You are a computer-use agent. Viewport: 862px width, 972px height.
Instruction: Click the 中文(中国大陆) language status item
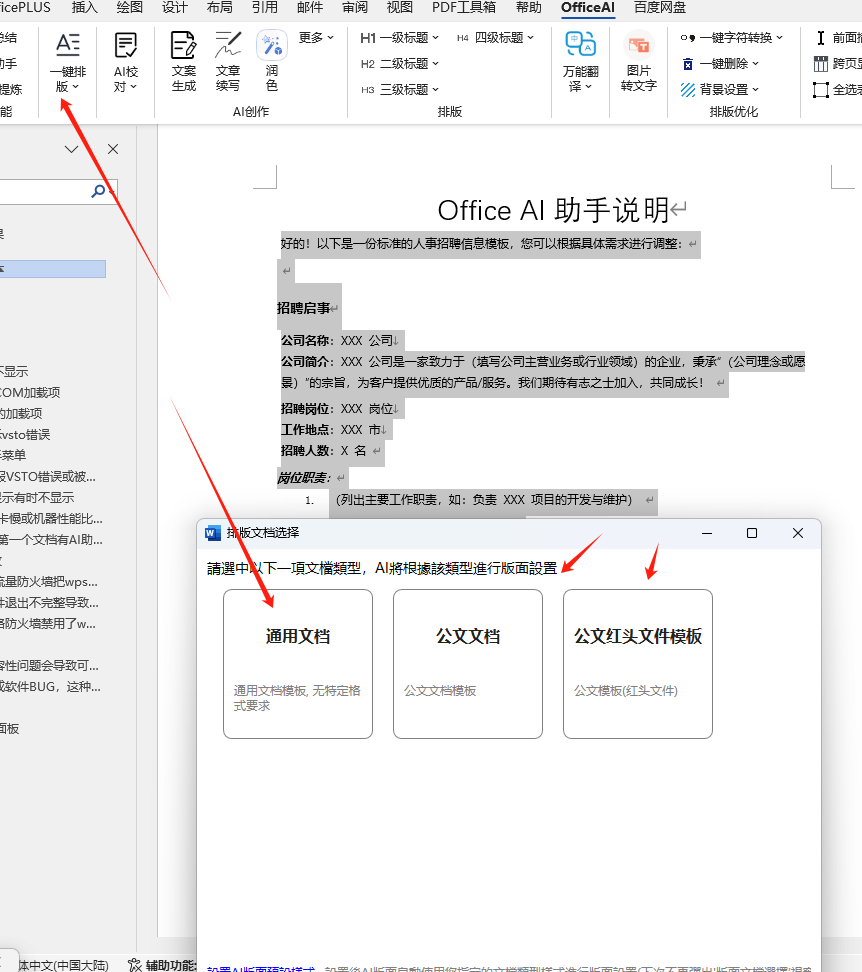pos(63,965)
